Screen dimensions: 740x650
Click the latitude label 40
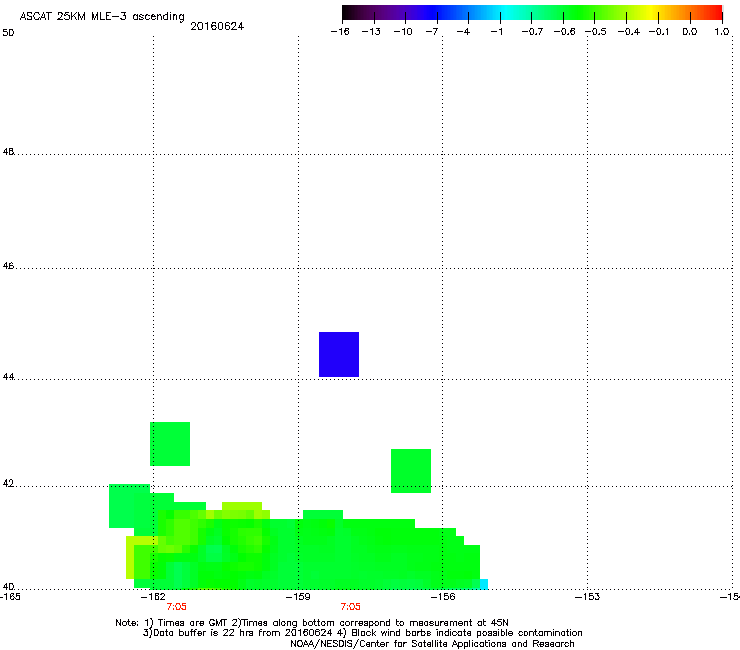click(x=8, y=587)
